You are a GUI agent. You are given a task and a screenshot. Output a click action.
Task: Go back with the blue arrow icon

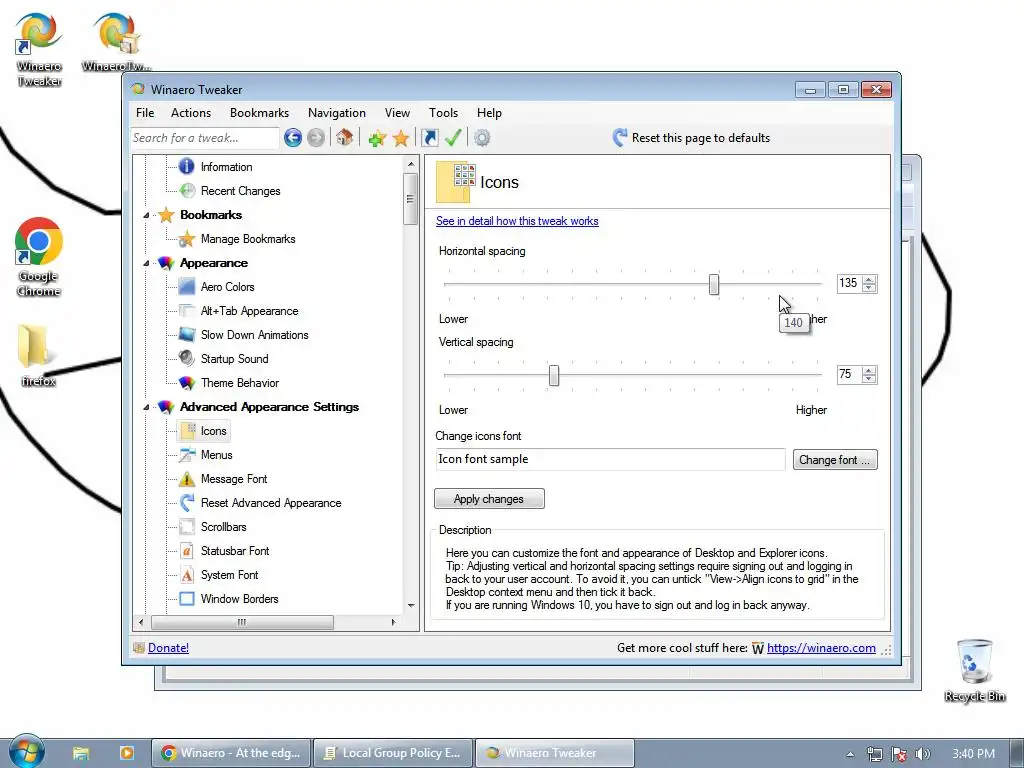click(x=293, y=138)
